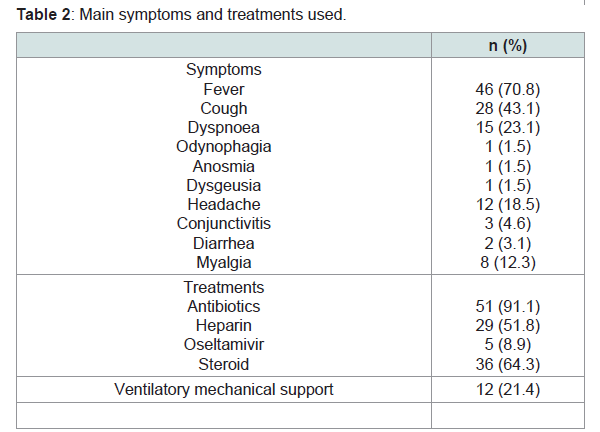Select the Dysgeusia row label

pos(224,186)
